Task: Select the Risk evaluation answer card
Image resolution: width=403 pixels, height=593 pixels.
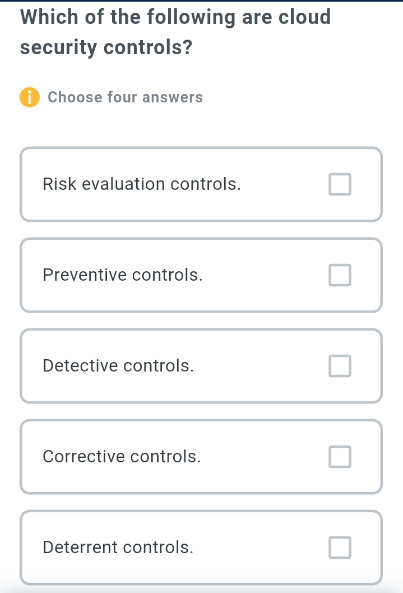Action: click(x=201, y=184)
